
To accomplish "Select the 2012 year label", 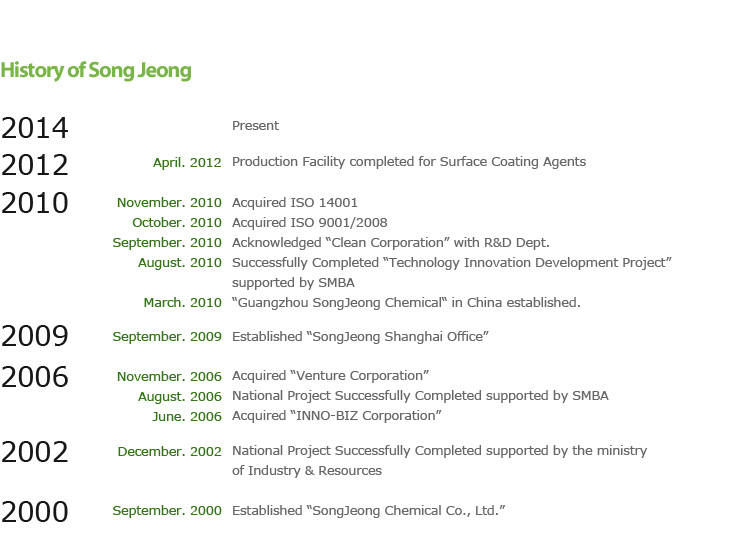I will (35, 165).
